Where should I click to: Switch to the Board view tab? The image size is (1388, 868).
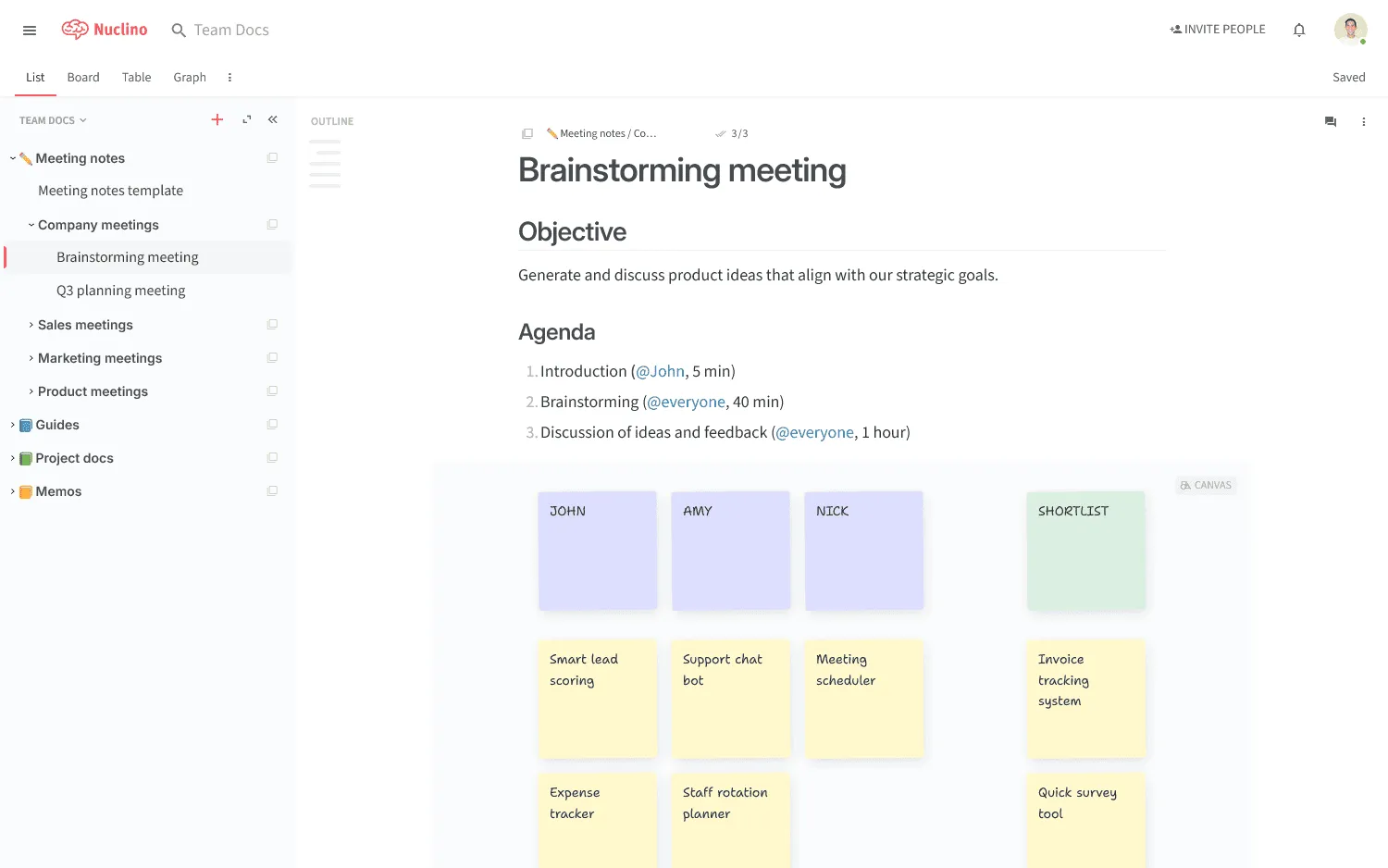click(x=83, y=78)
